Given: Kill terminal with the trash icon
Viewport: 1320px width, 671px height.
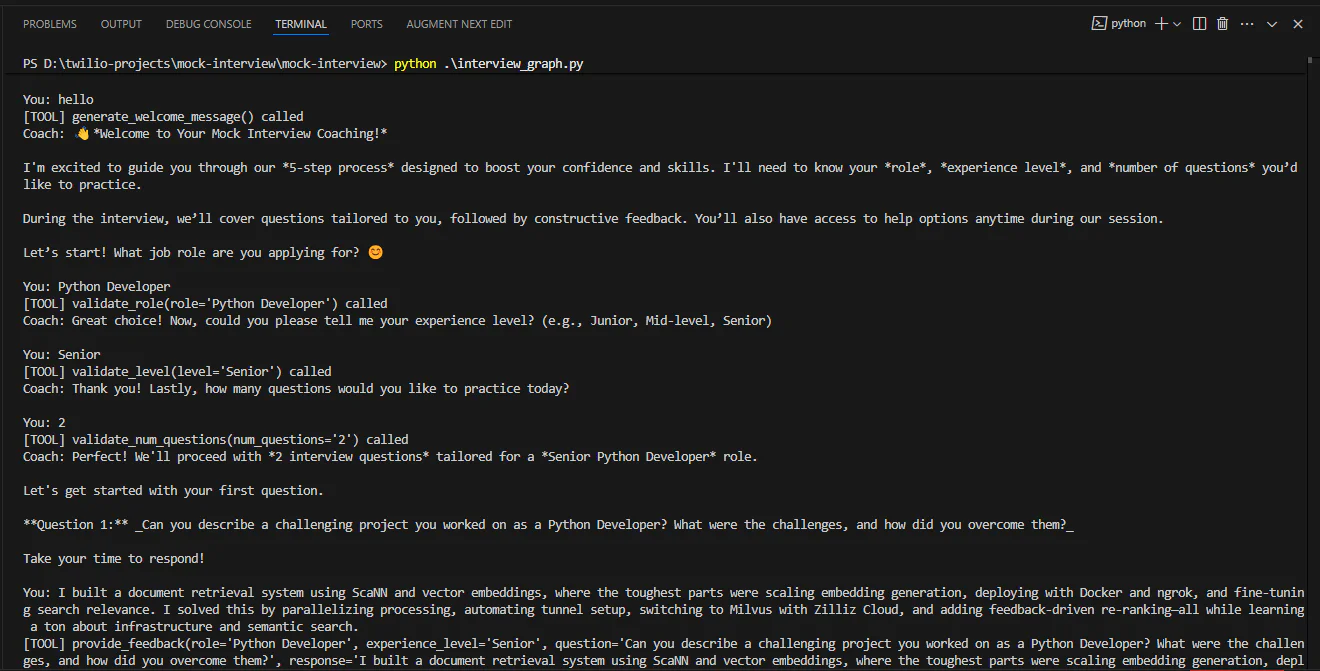Looking at the screenshot, I should [x=1222, y=23].
